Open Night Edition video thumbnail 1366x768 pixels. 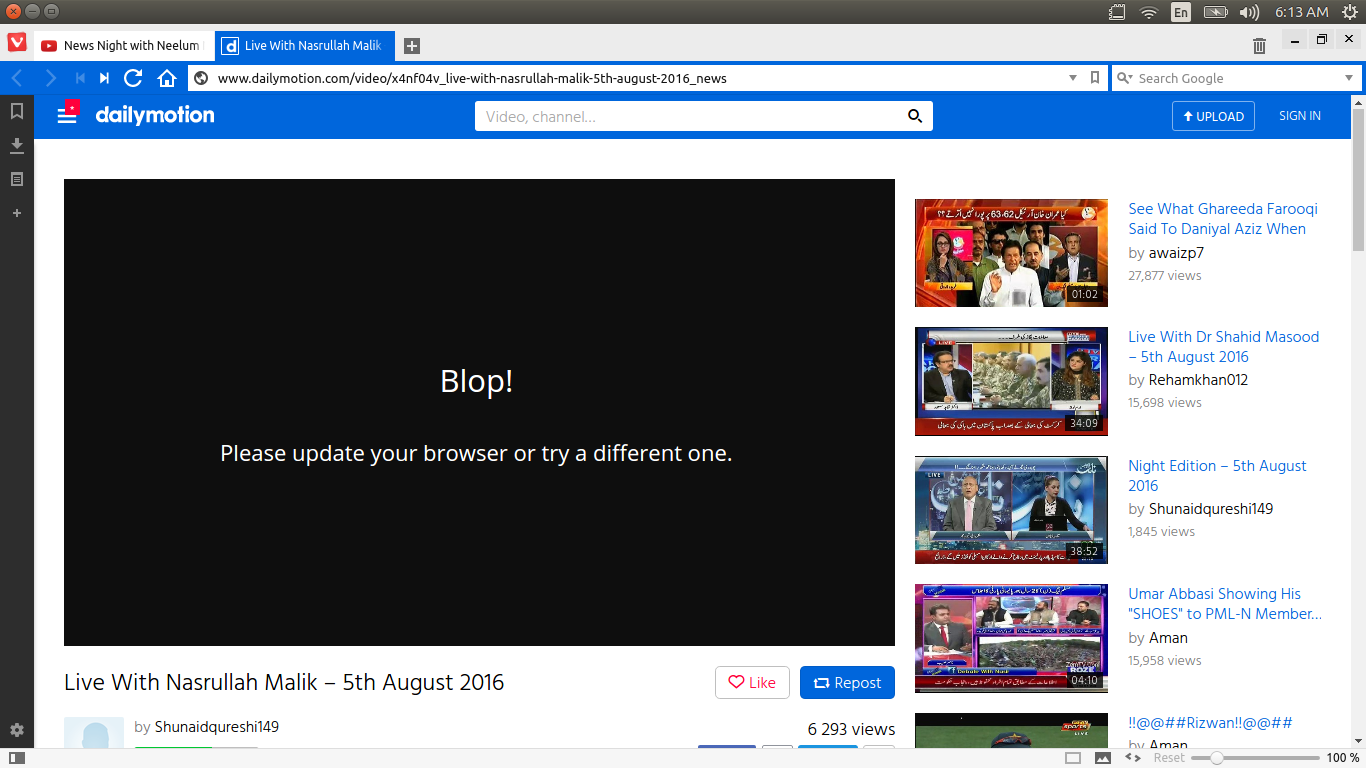1011,510
